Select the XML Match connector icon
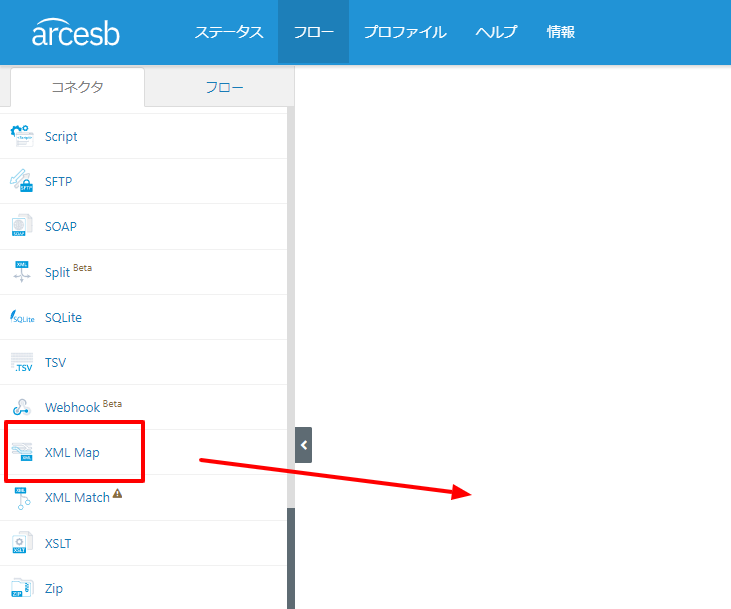The image size is (731, 609). click(22, 498)
